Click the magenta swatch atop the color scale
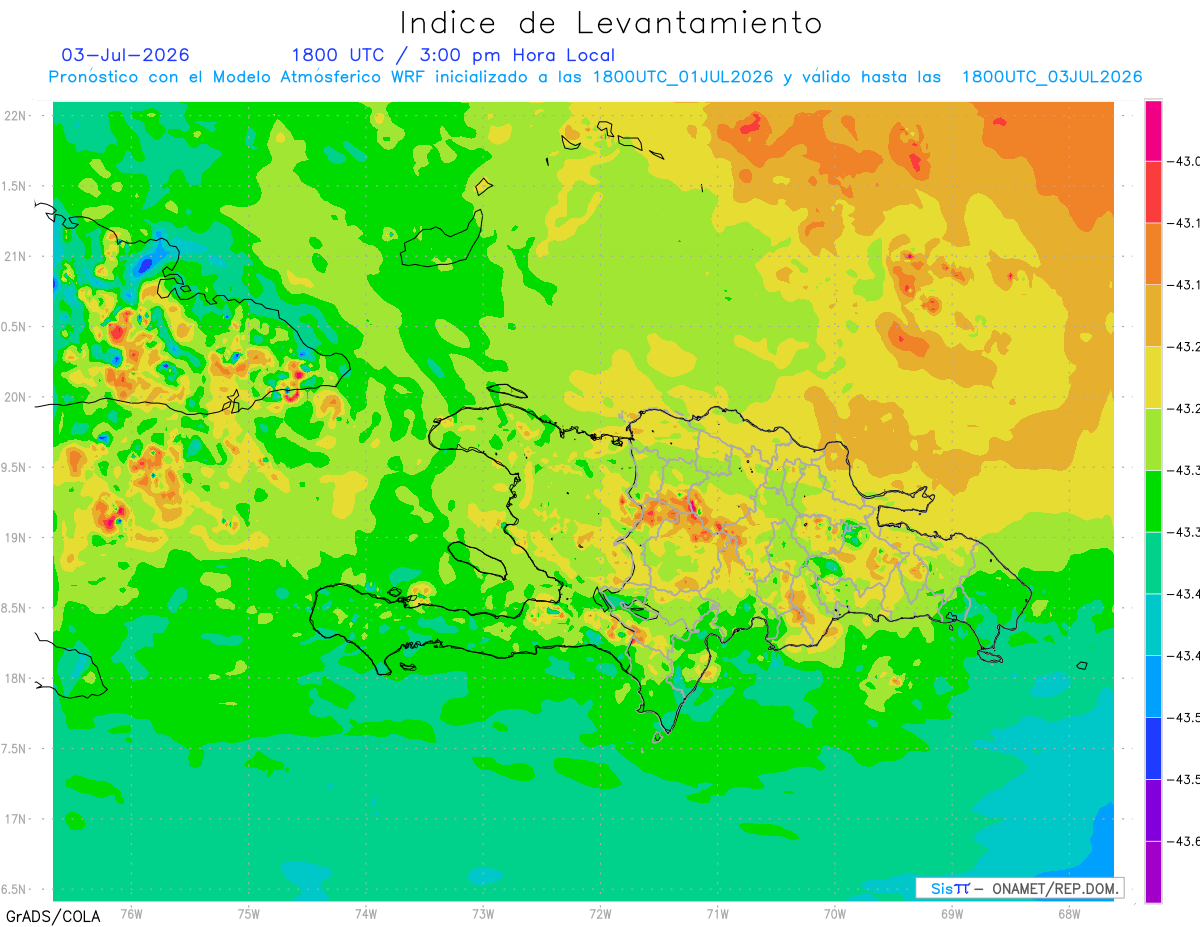The height and width of the screenshot is (927, 1200). pyautogui.click(x=1153, y=130)
